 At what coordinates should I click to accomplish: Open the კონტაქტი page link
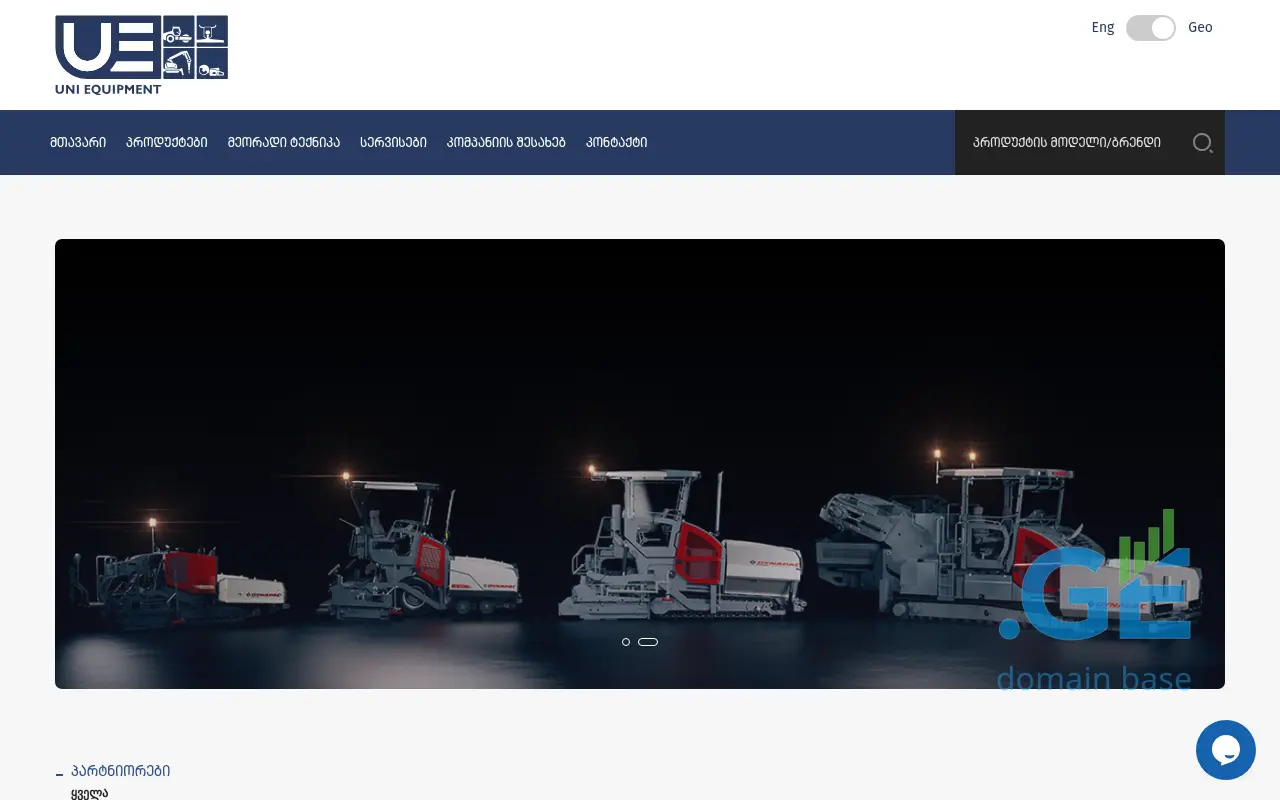pos(616,143)
